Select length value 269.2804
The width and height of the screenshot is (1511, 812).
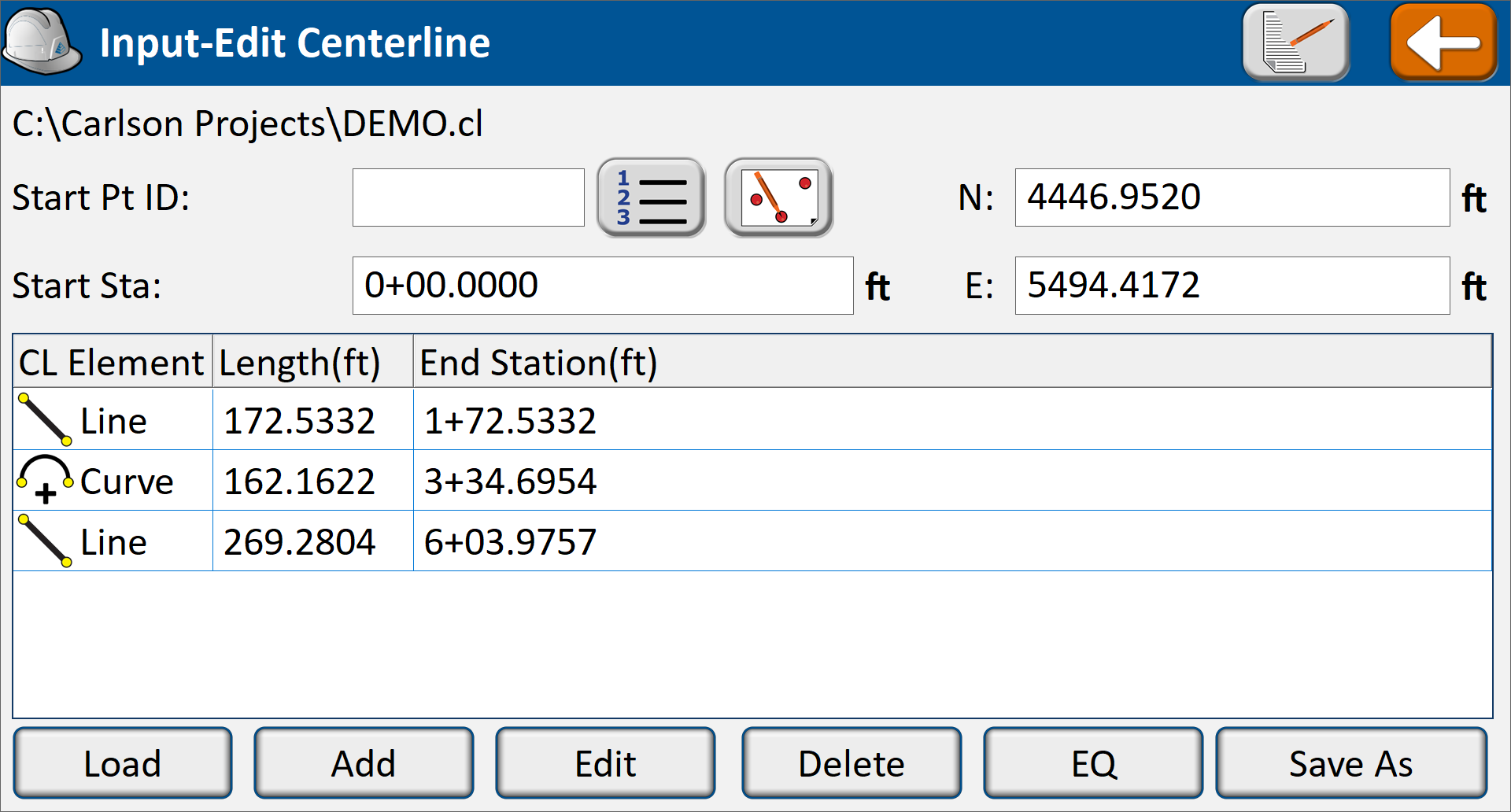(299, 542)
